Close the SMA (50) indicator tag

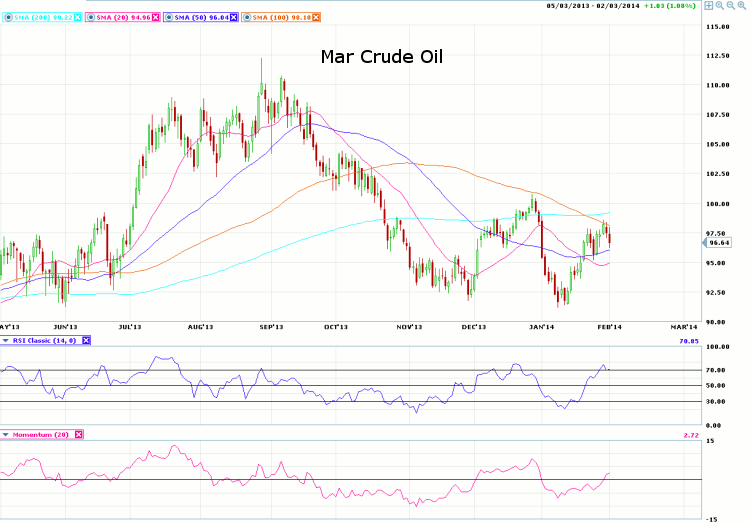click(236, 17)
